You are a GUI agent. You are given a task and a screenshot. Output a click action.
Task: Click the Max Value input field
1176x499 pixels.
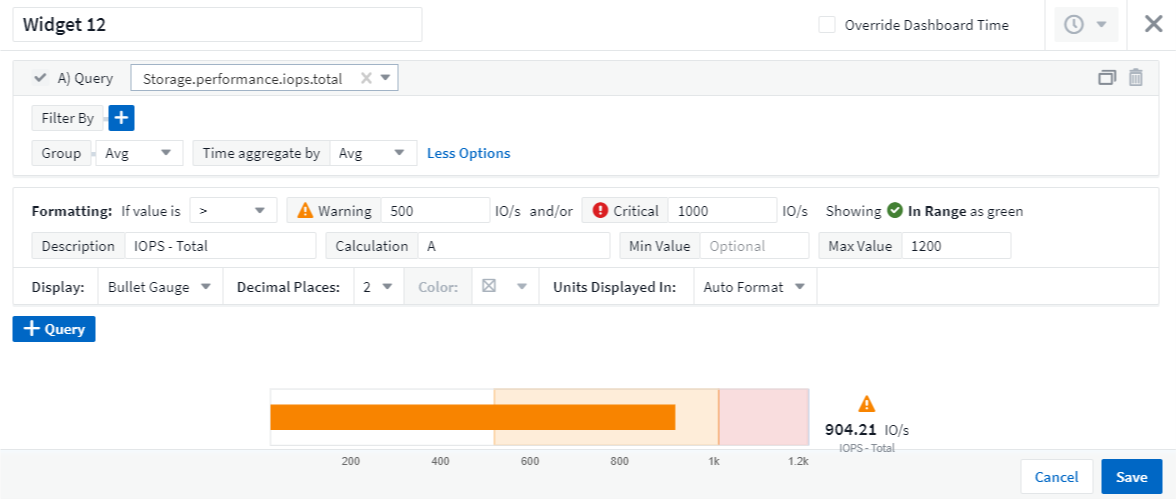(955, 246)
